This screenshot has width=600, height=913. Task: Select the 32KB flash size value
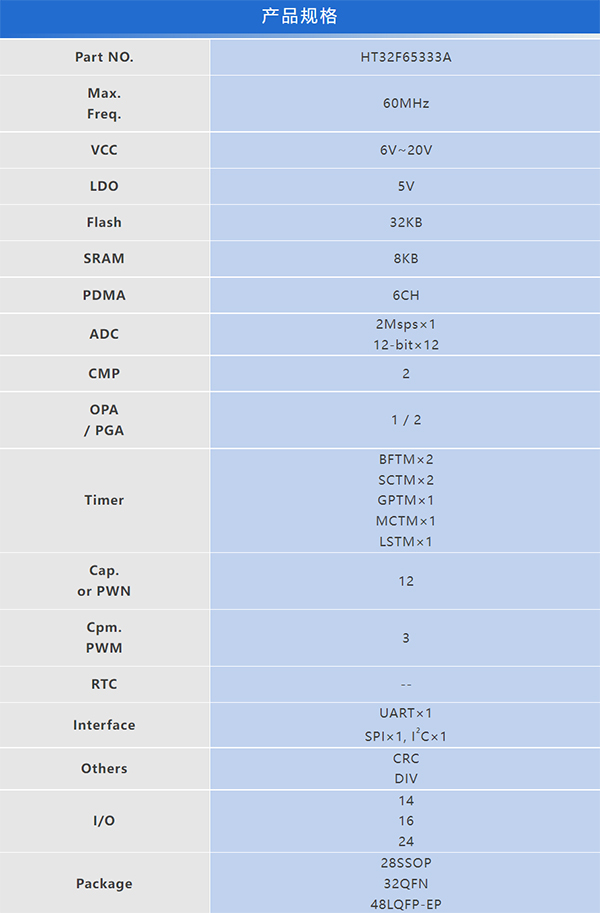pyautogui.click(x=405, y=222)
